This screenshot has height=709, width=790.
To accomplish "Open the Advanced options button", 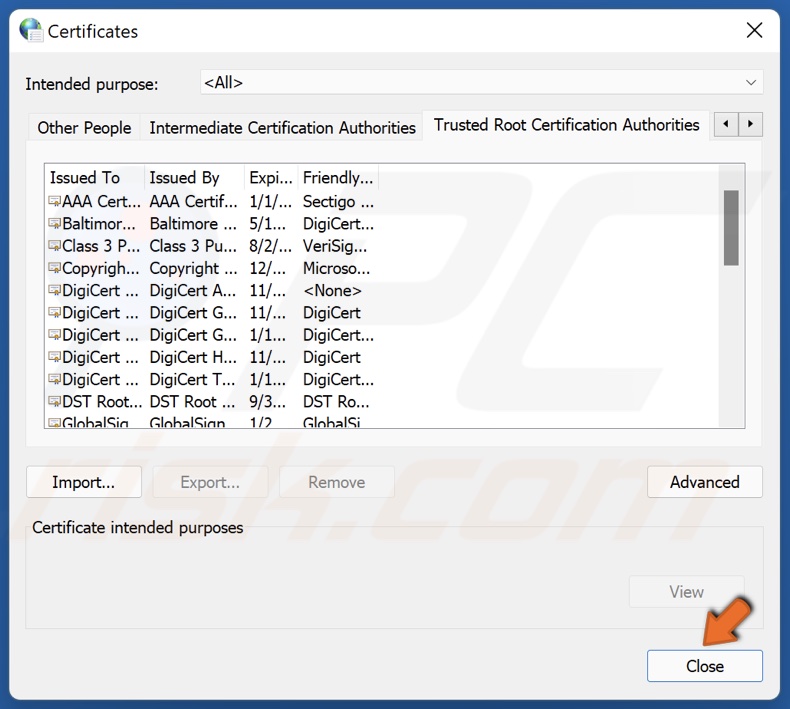I will pyautogui.click(x=704, y=482).
